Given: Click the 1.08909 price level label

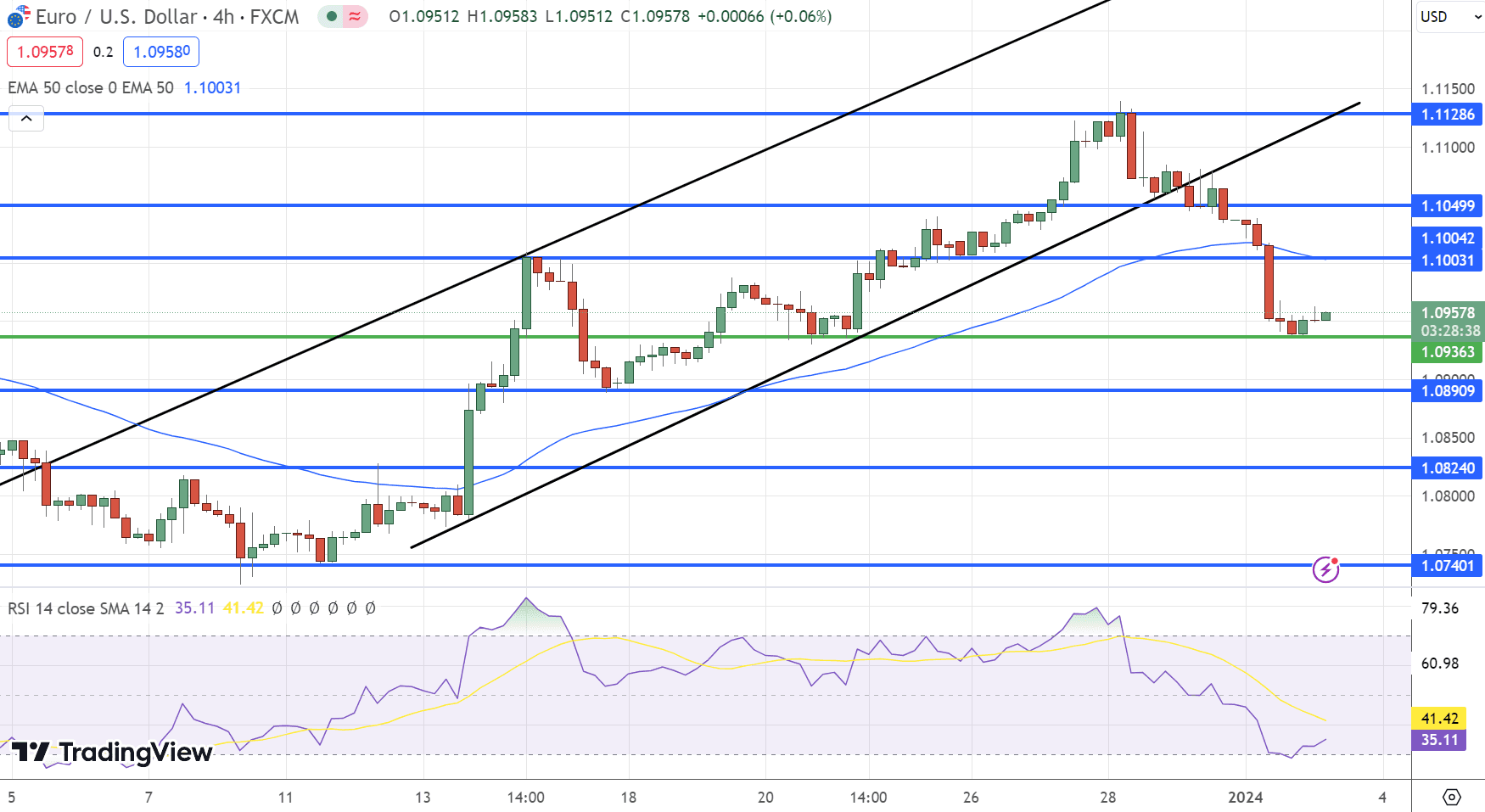Looking at the screenshot, I should 1447,391.
